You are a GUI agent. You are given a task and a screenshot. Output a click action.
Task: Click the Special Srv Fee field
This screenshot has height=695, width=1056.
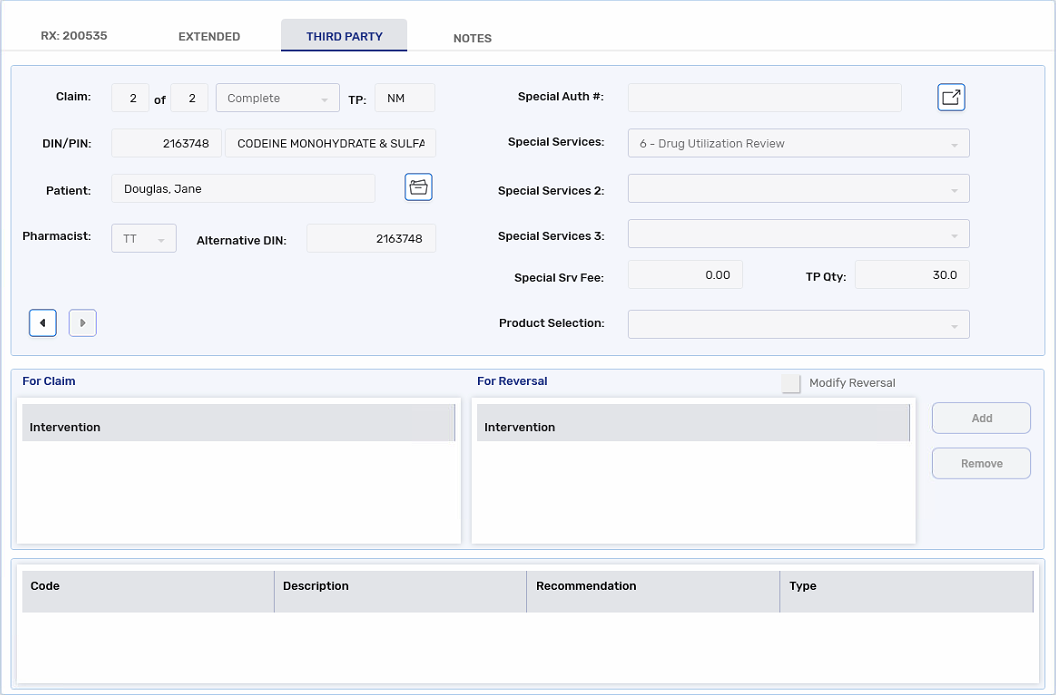(x=685, y=275)
